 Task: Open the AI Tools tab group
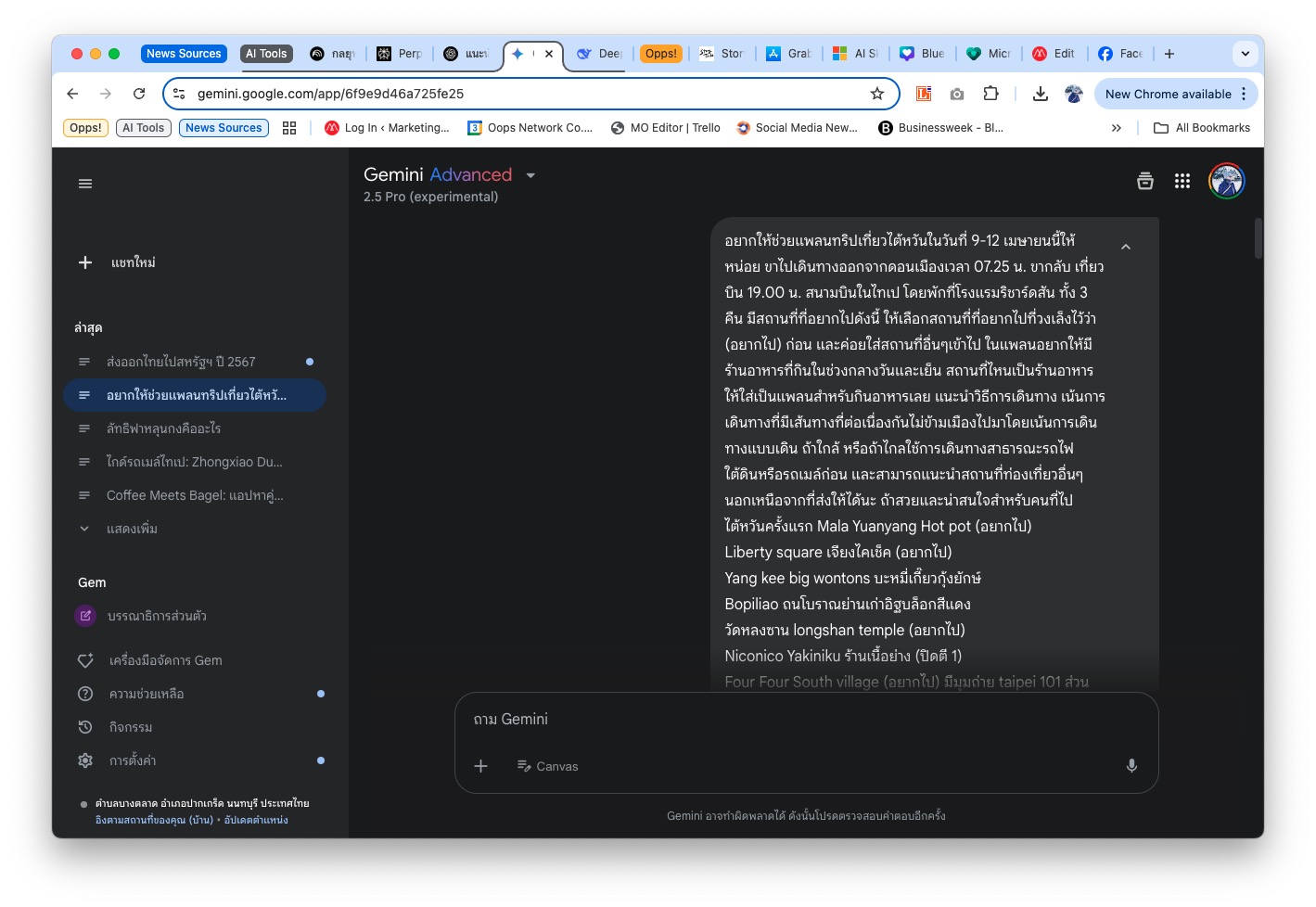(x=266, y=54)
